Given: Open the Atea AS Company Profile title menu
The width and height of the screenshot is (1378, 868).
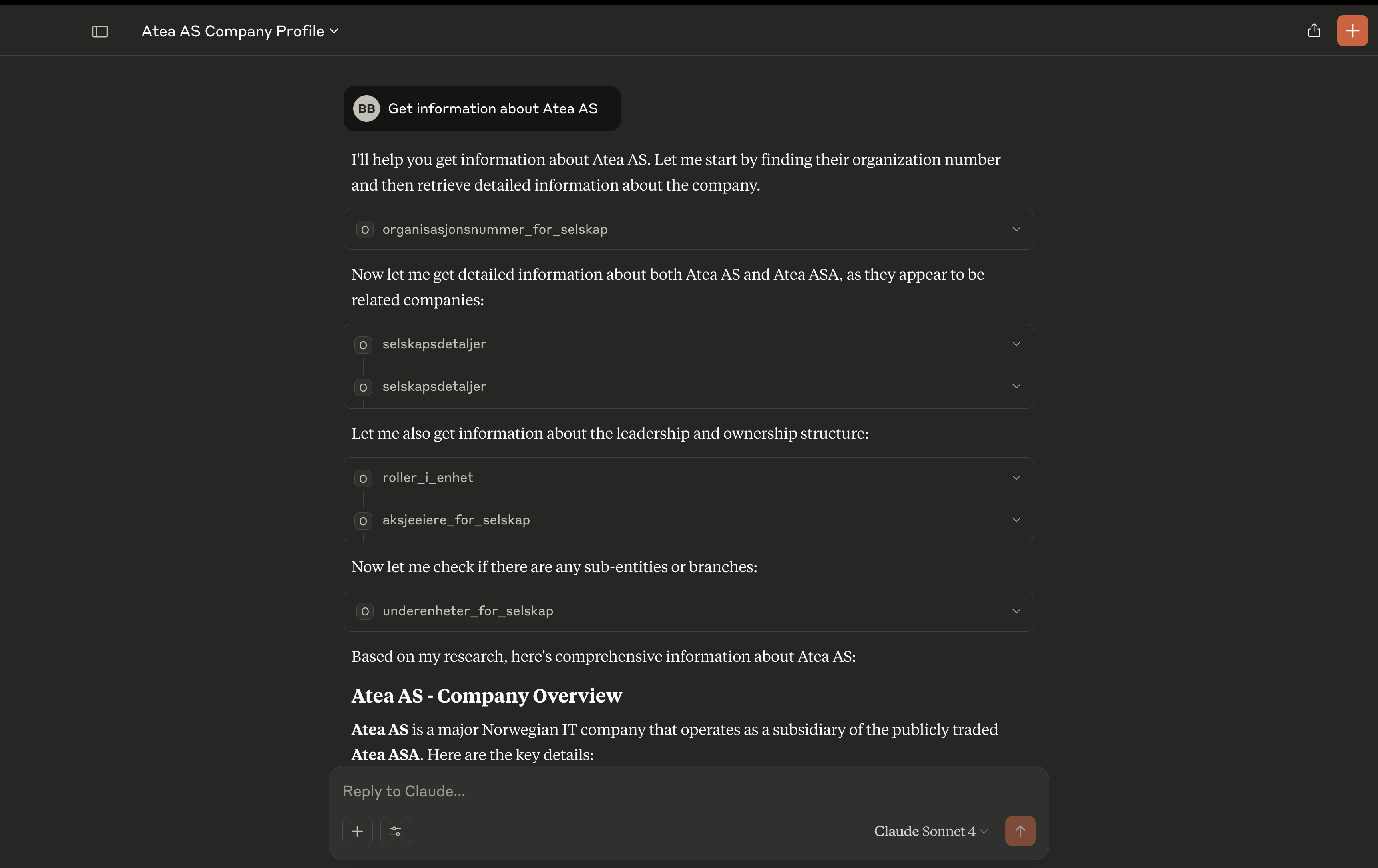Looking at the screenshot, I should coord(240,32).
